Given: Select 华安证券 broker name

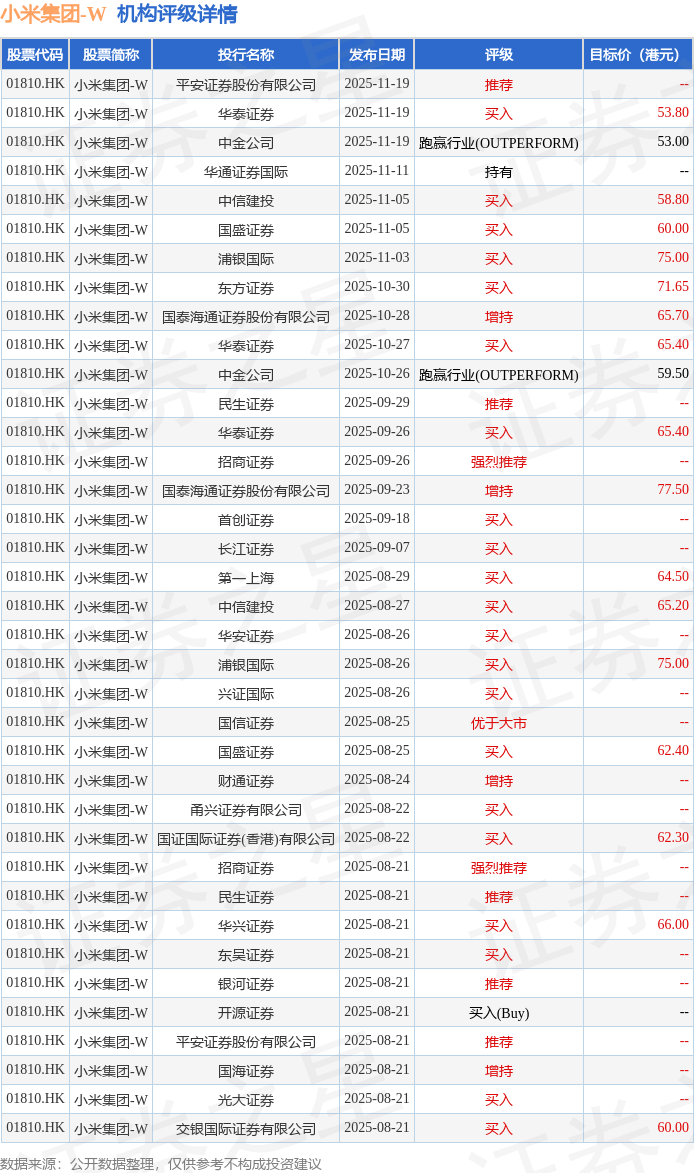Looking at the screenshot, I should point(245,635).
